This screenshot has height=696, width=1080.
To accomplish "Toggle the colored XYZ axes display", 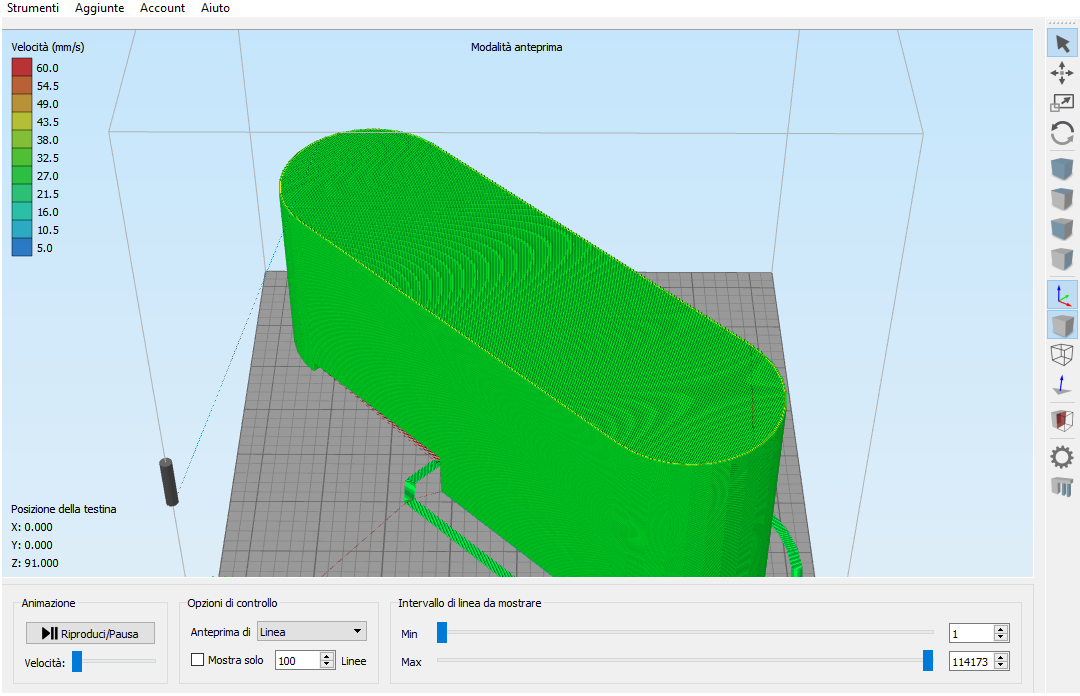I will pyautogui.click(x=1062, y=294).
